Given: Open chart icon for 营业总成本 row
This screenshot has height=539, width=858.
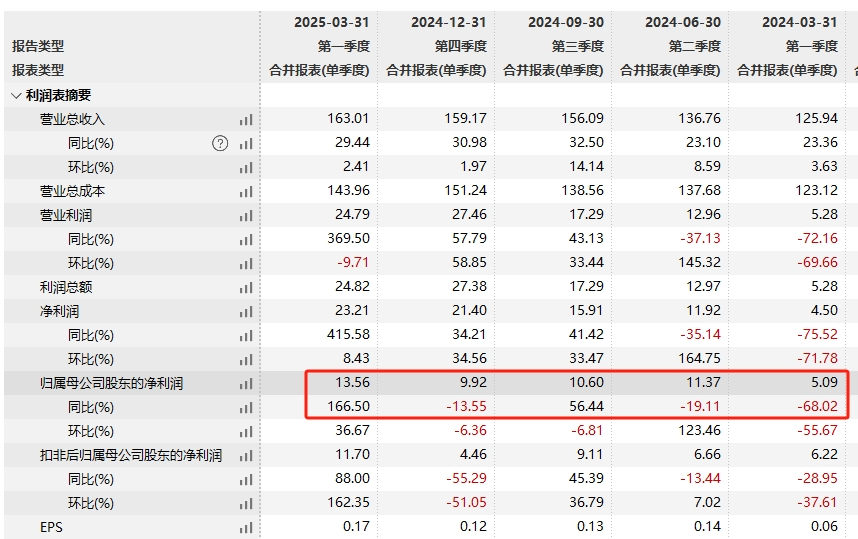Looking at the screenshot, I should click(x=246, y=192).
